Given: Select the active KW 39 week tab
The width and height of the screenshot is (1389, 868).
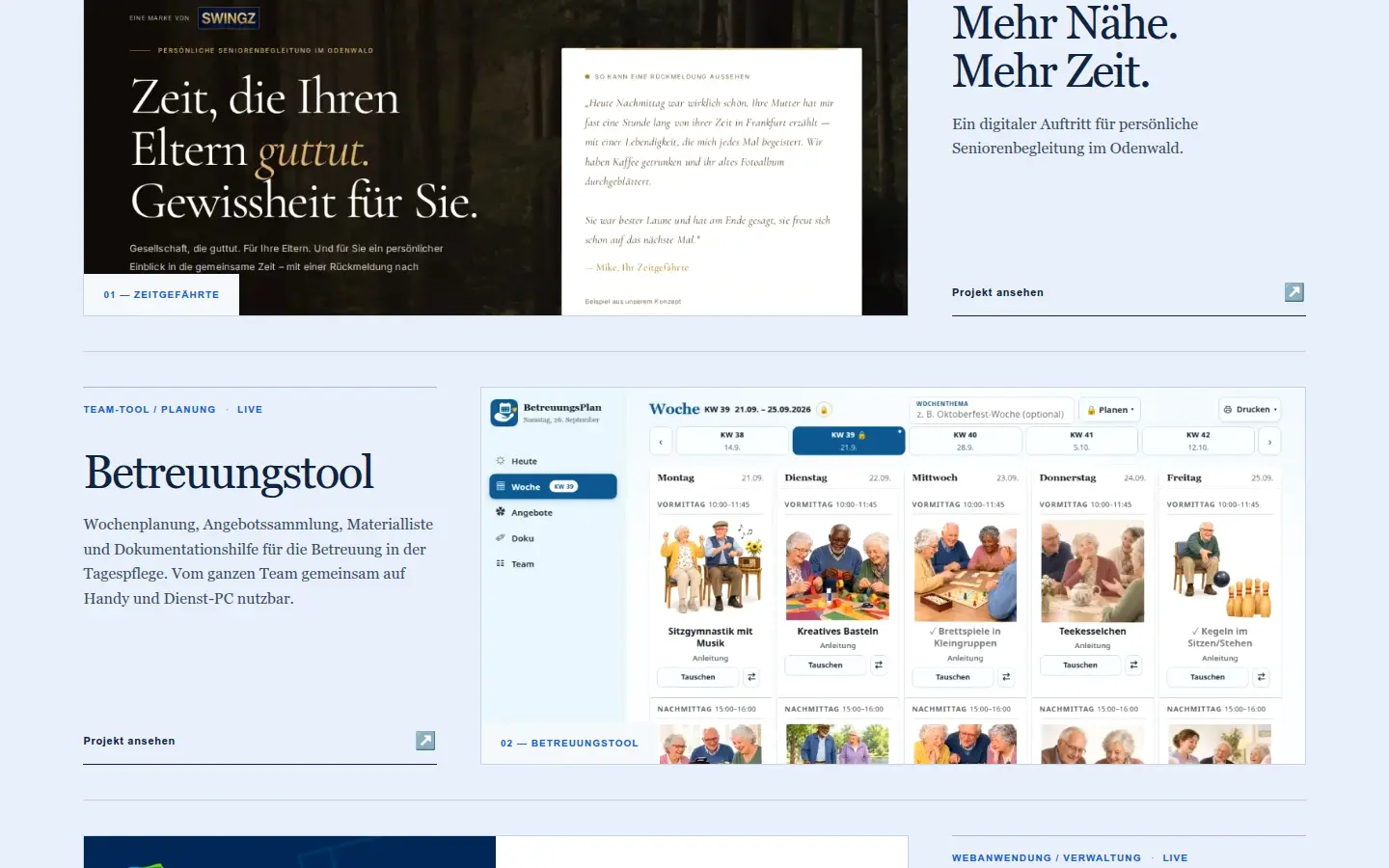Looking at the screenshot, I should pyautogui.click(x=849, y=442).
